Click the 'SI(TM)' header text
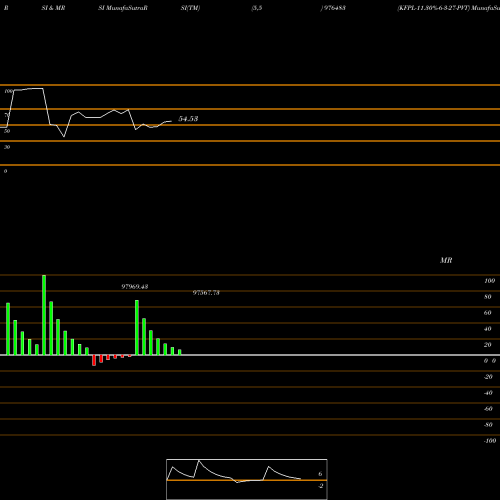Image resolution: width=500 pixels, height=500 pixels. tap(190, 8)
